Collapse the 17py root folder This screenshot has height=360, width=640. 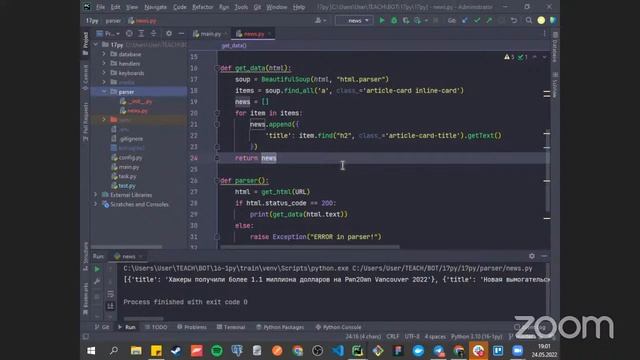[96, 44]
